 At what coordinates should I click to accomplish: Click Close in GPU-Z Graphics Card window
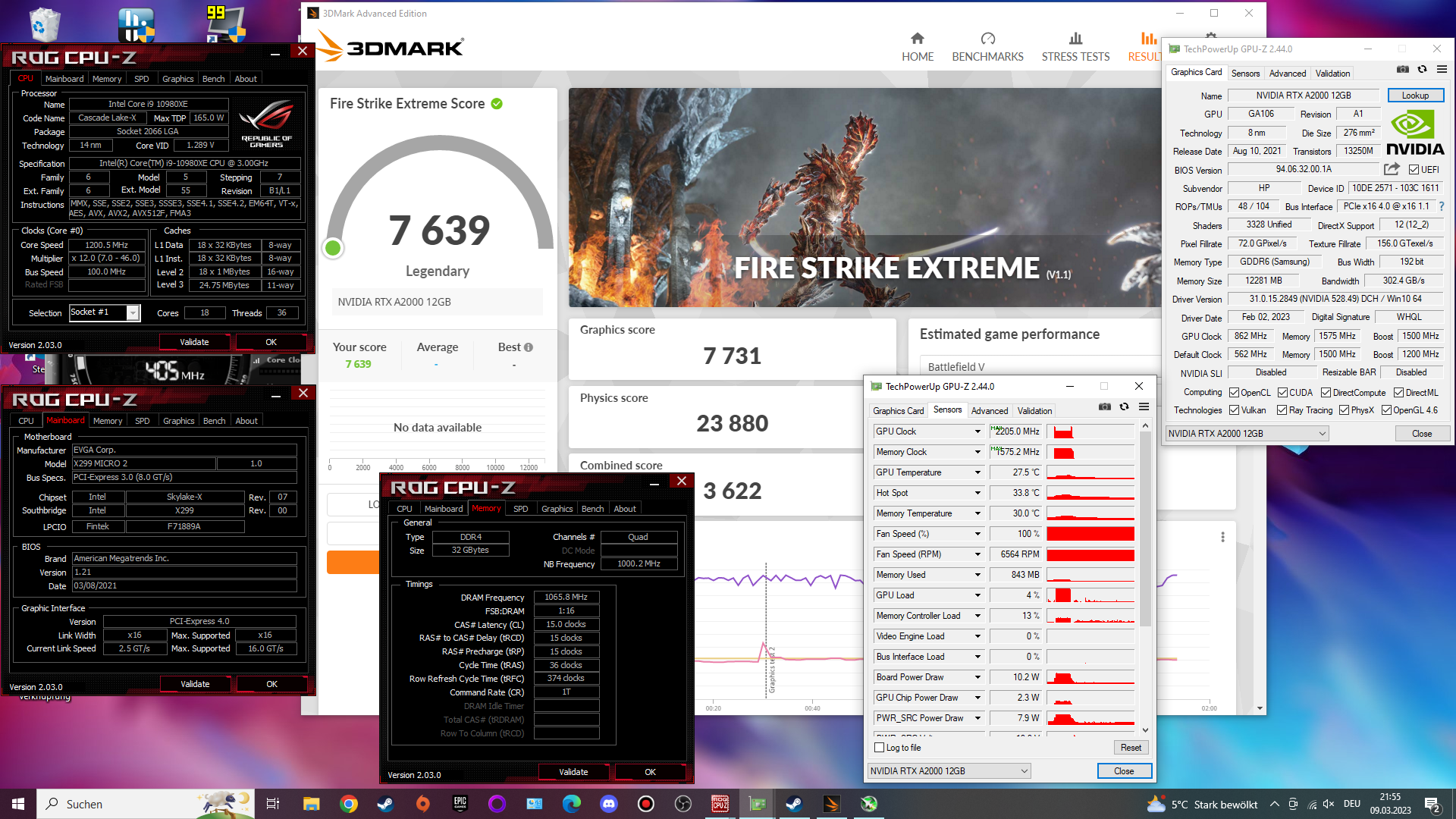tap(1422, 434)
